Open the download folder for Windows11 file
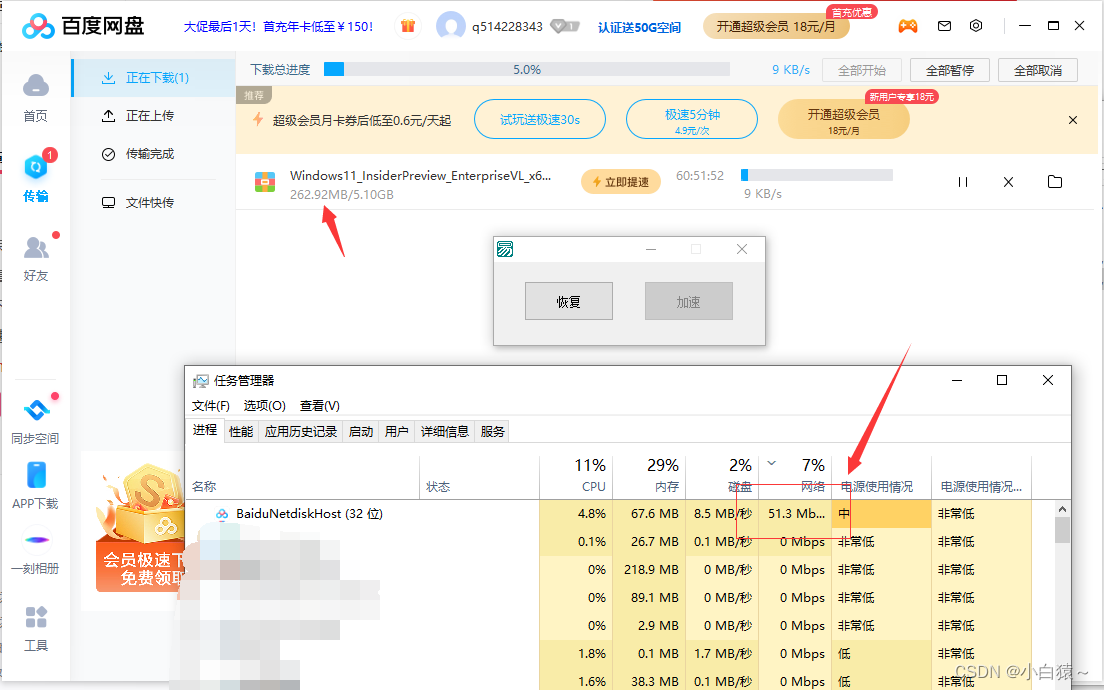Image resolution: width=1104 pixels, height=690 pixels. (1055, 182)
